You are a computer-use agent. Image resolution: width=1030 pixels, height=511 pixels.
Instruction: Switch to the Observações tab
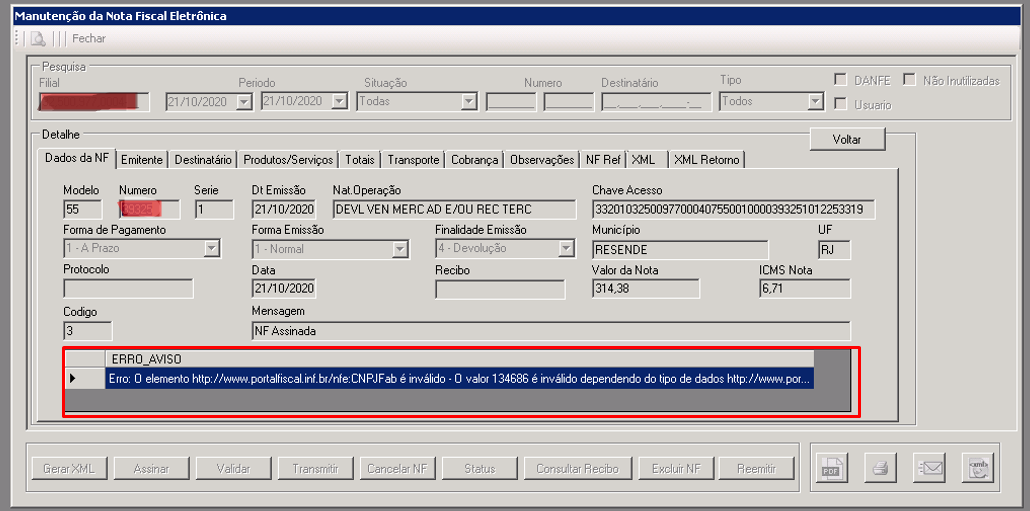click(x=542, y=160)
